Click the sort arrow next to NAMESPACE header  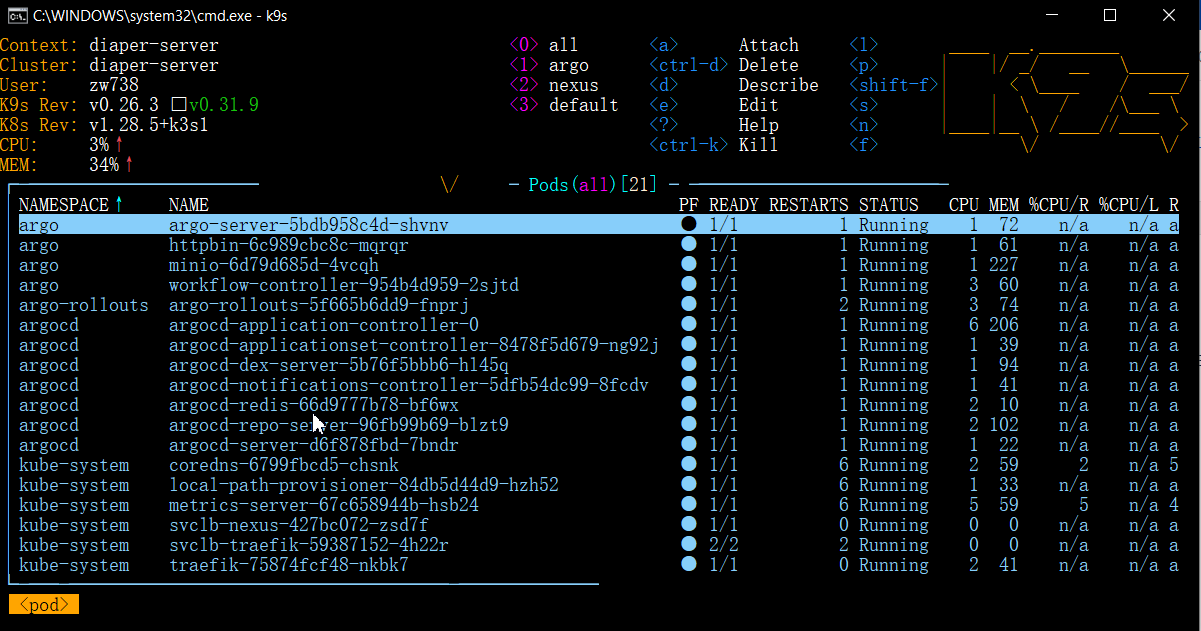tap(119, 205)
